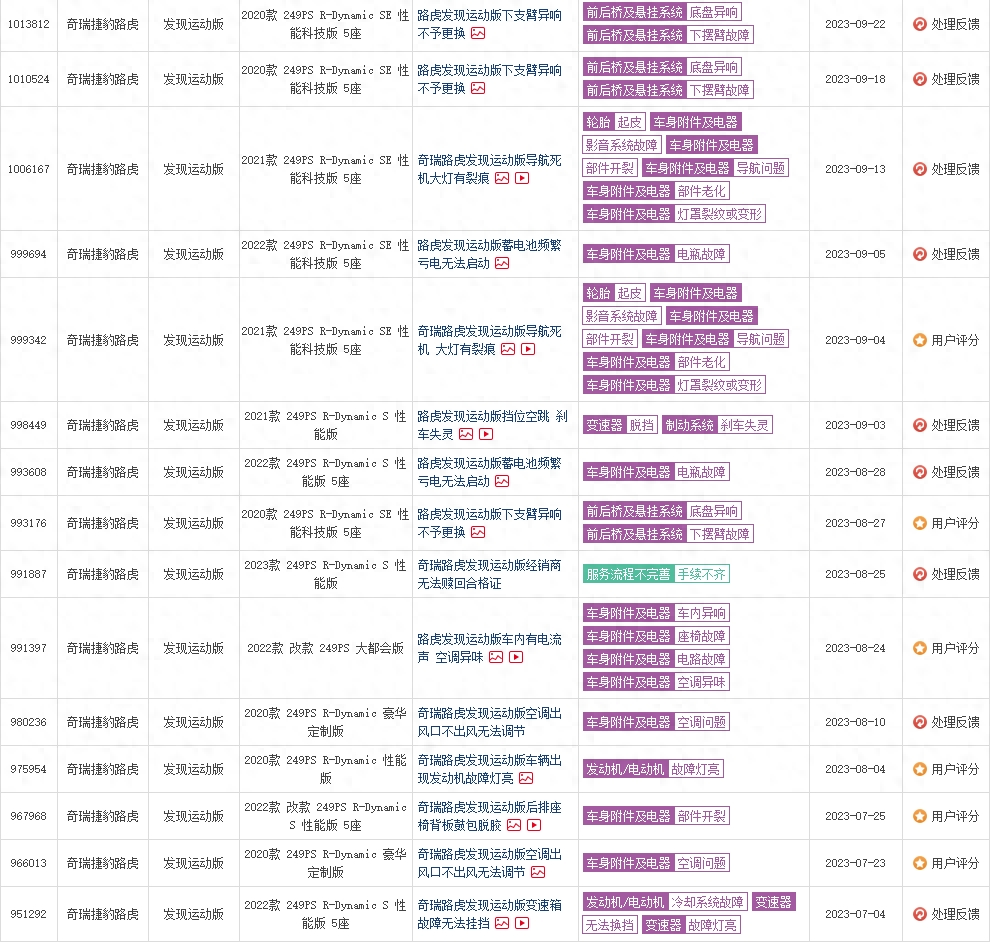Click the 车身附件及电器 电路故障 tag

(656, 659)
